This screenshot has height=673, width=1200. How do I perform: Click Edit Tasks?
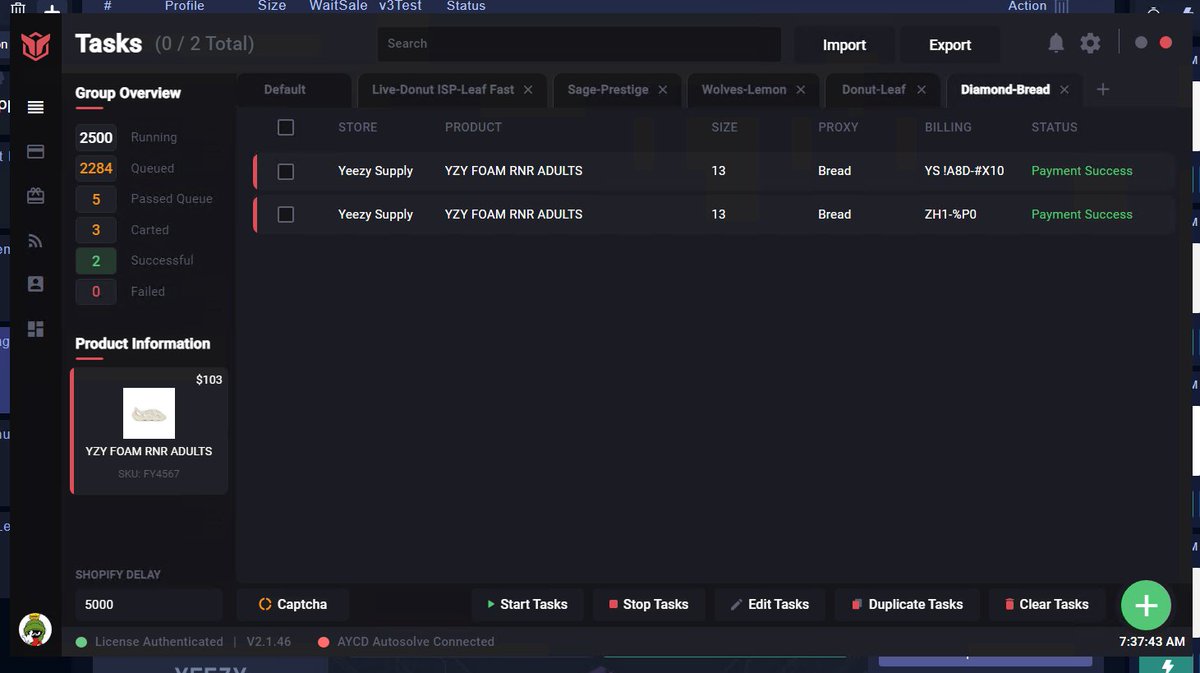[x=769, y=604]
